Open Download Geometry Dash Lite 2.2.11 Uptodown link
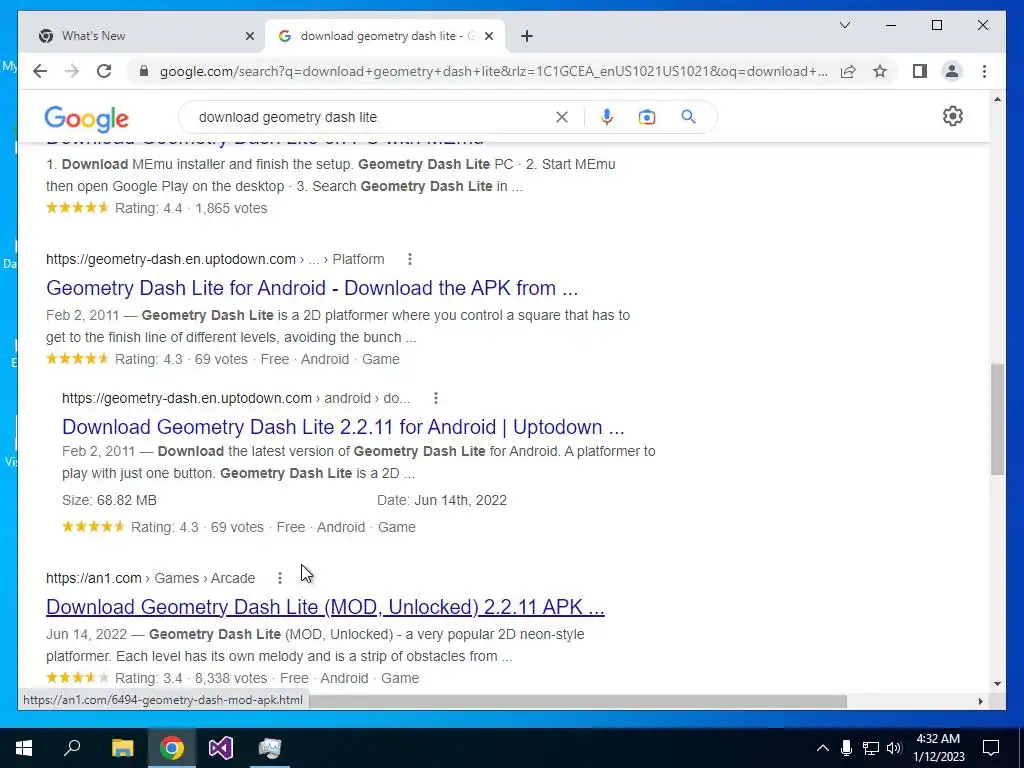Screen dimensions: 1024x768 [x=343, y=427]
